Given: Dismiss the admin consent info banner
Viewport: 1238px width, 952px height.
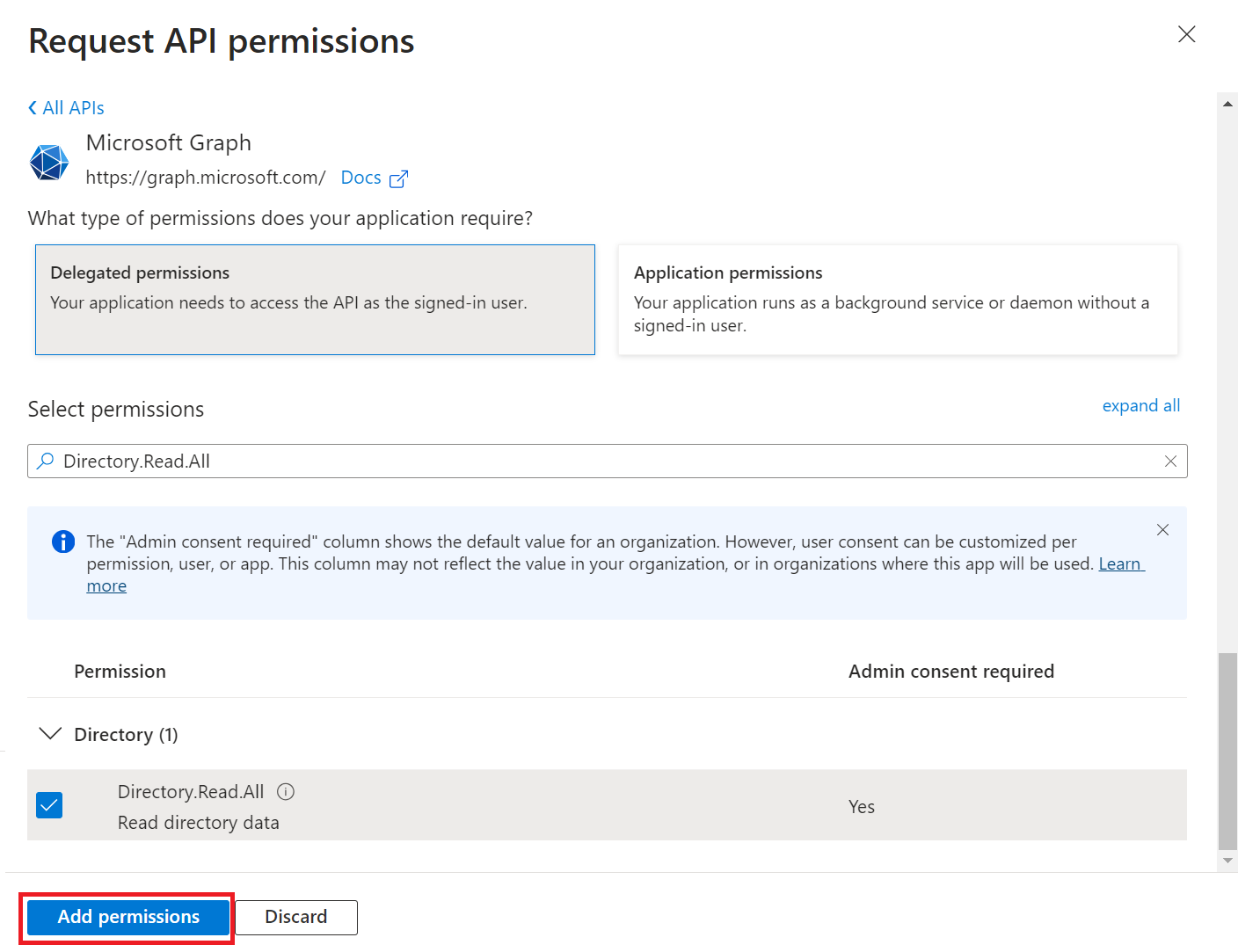Looking at the screenshot, I should click(x=1162, y=530).
